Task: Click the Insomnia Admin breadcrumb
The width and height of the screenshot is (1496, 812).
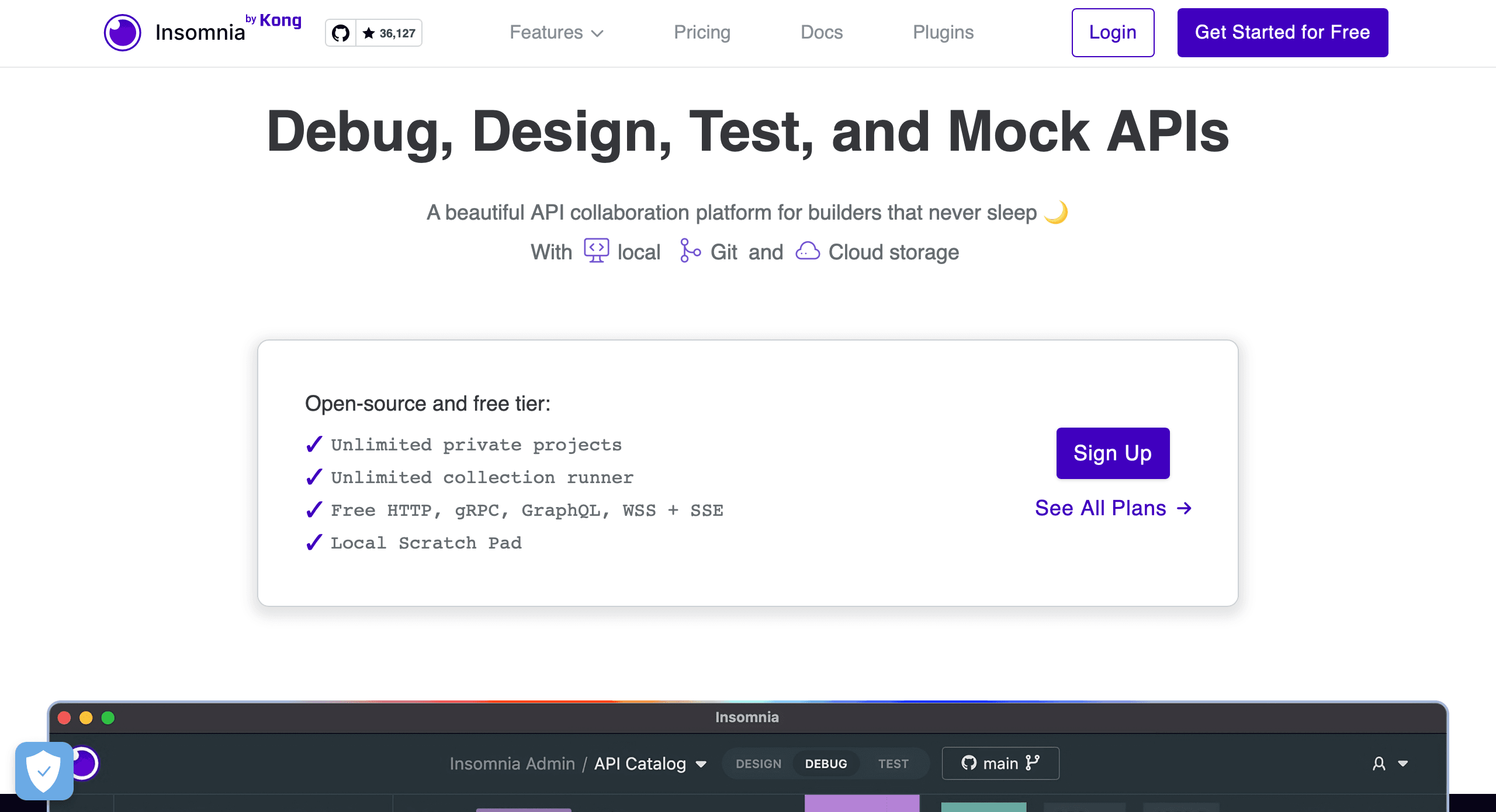Action: 512,764
